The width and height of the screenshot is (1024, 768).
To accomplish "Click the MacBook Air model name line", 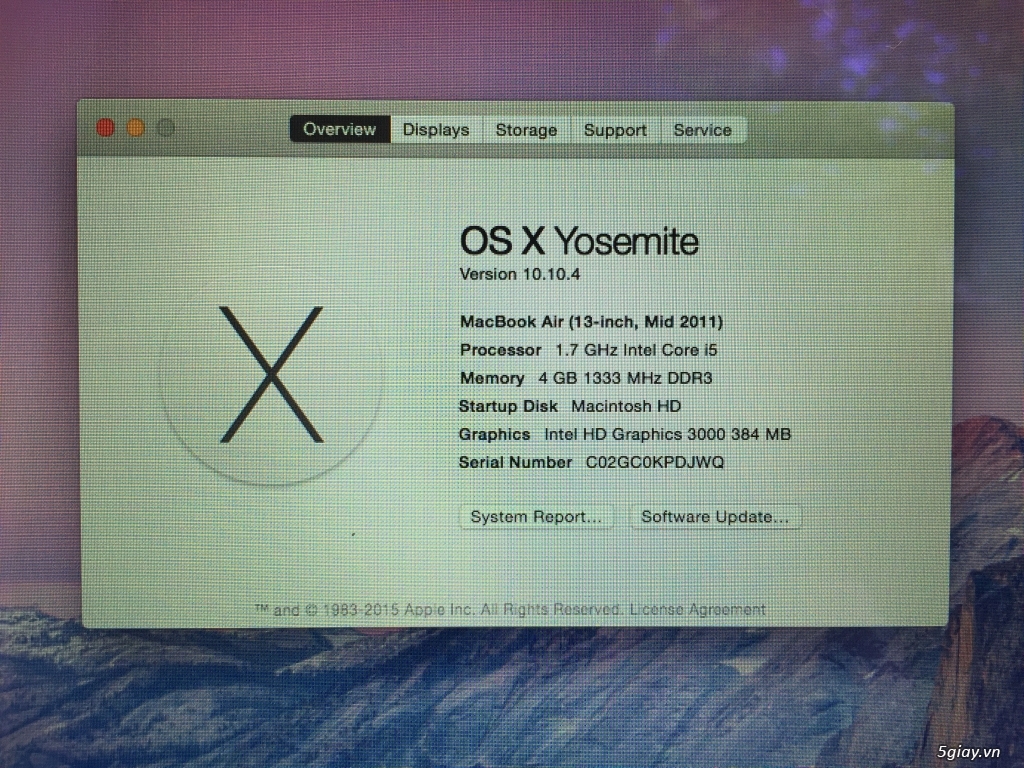I will tap(591, 322).
